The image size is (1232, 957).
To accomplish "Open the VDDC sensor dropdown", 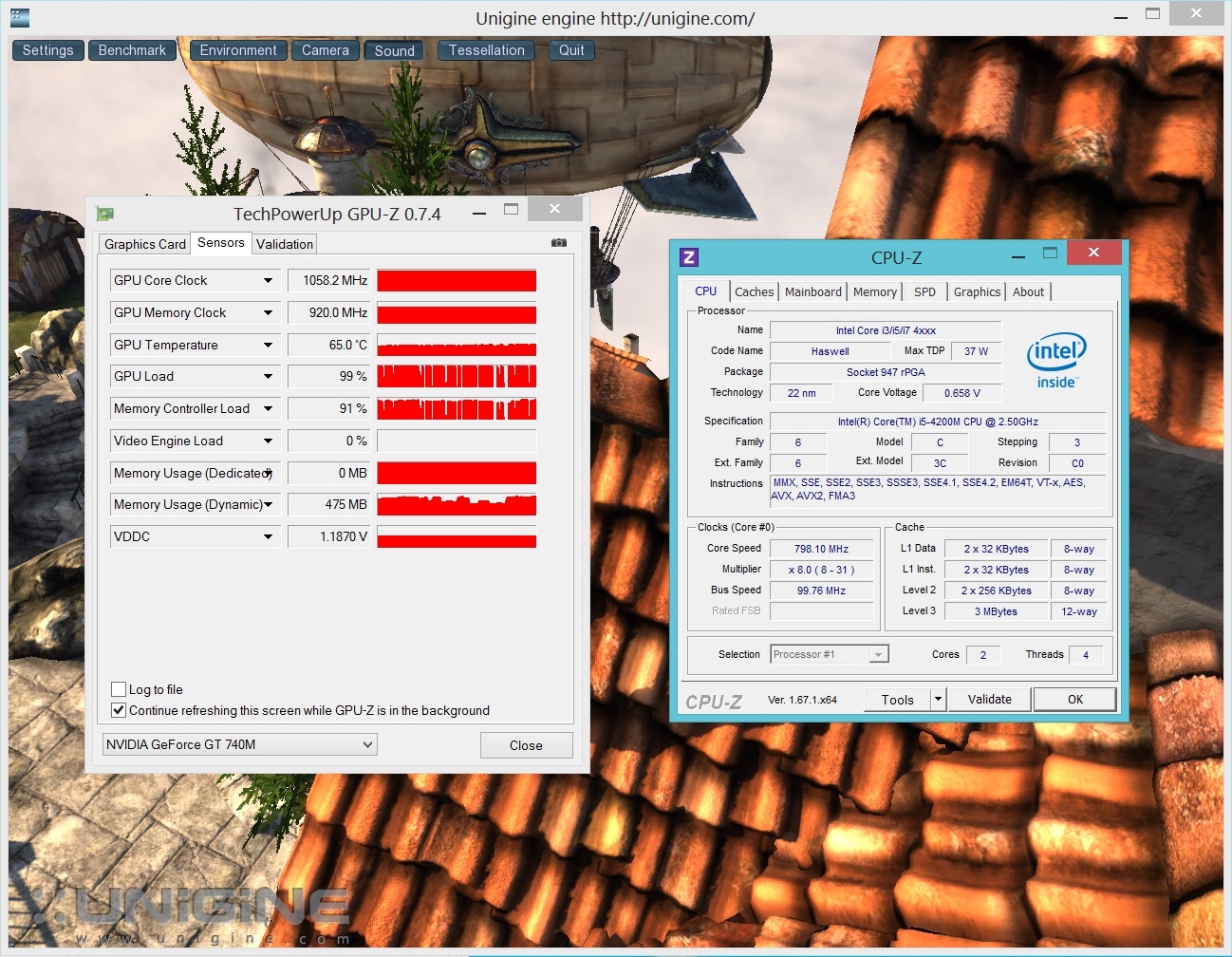I will point(269,536).
